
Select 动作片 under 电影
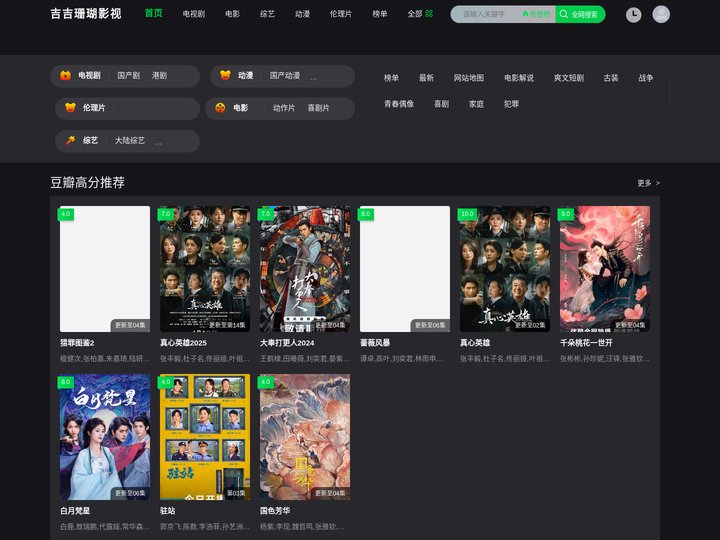pos(284,108)
